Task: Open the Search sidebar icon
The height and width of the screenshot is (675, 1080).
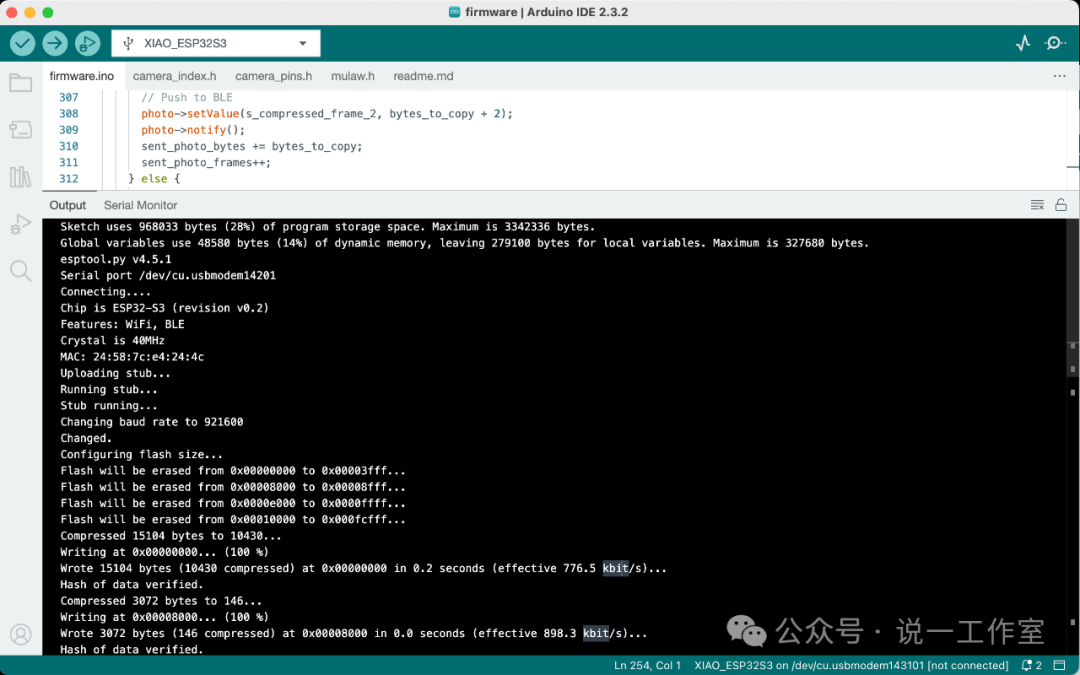Action: coord(21,271)
